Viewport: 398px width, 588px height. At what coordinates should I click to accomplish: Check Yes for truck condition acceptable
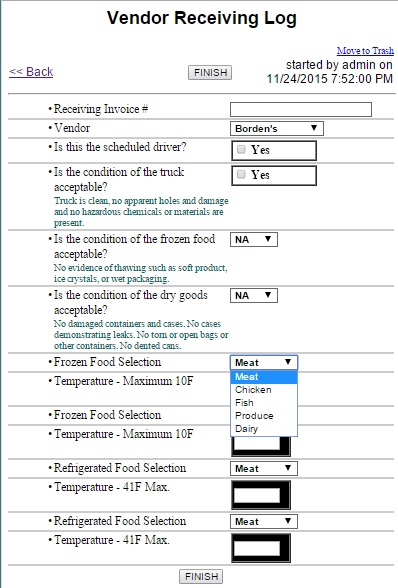[241, 174]
